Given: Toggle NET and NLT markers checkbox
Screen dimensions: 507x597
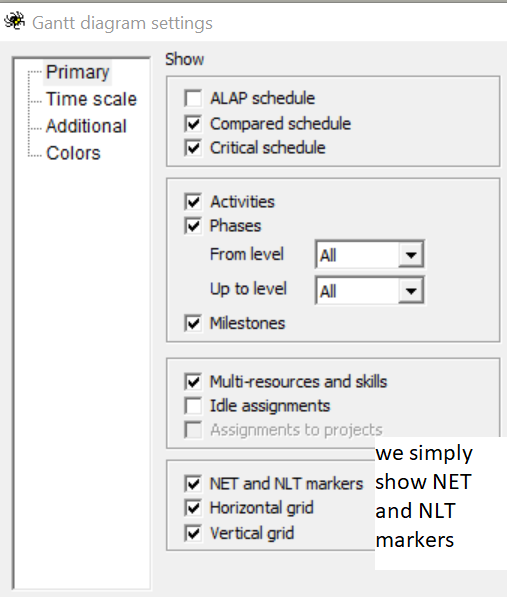Looking at the screenshot, I should (x=193, y=484).
